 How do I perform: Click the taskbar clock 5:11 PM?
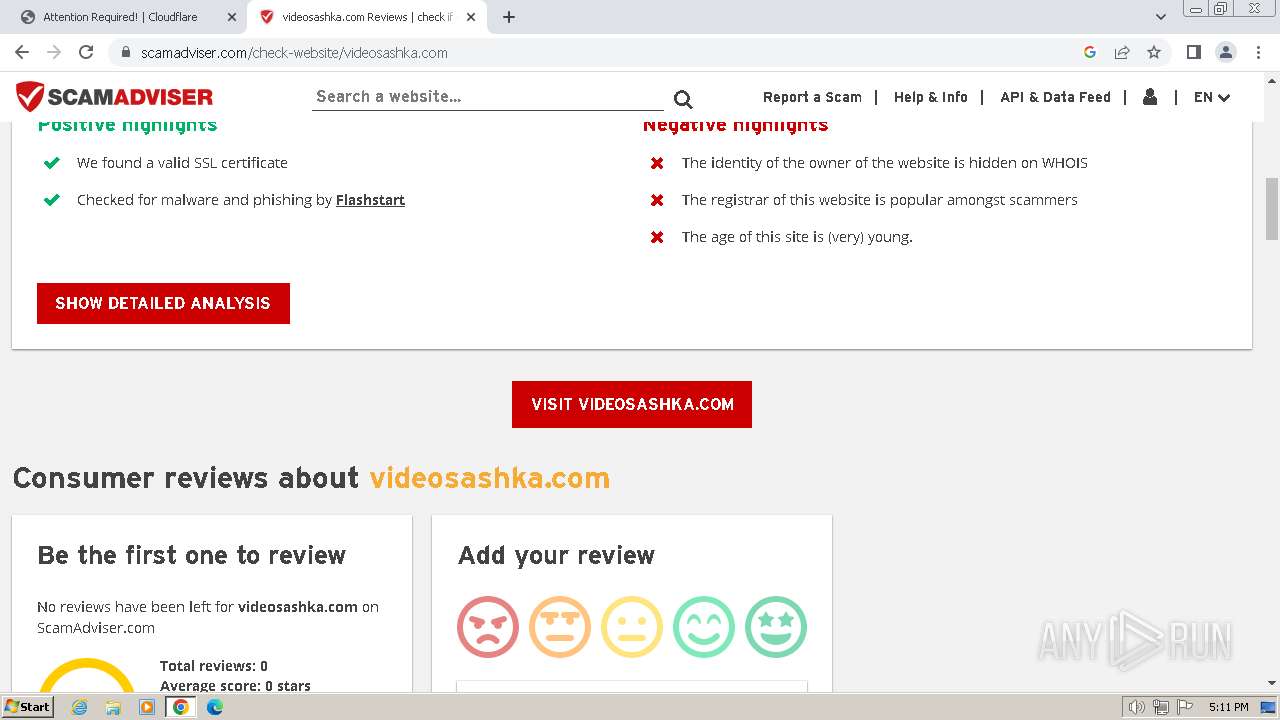click(1228, 707)
